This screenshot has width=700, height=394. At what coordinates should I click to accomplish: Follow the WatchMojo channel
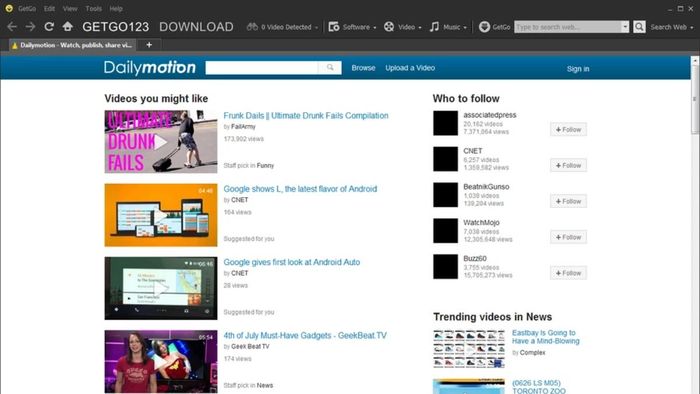[568, 237]
